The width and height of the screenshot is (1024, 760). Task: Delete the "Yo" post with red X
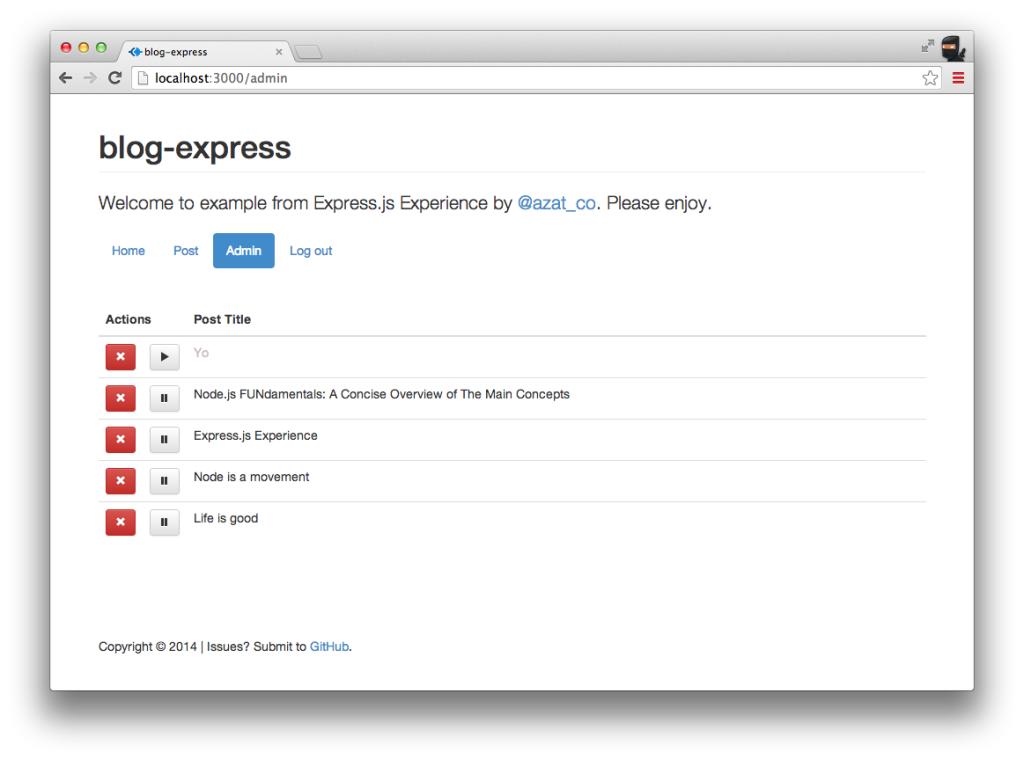[119, 357]
